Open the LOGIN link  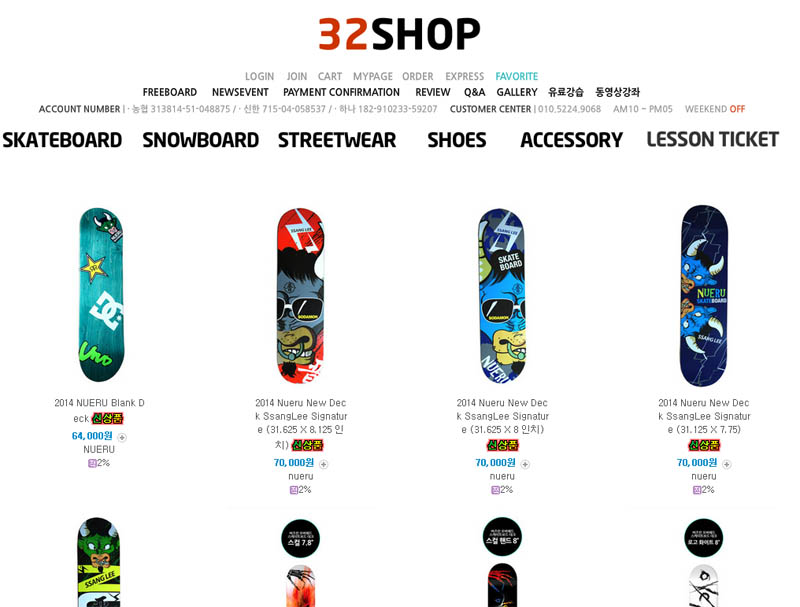pos(259,77)
